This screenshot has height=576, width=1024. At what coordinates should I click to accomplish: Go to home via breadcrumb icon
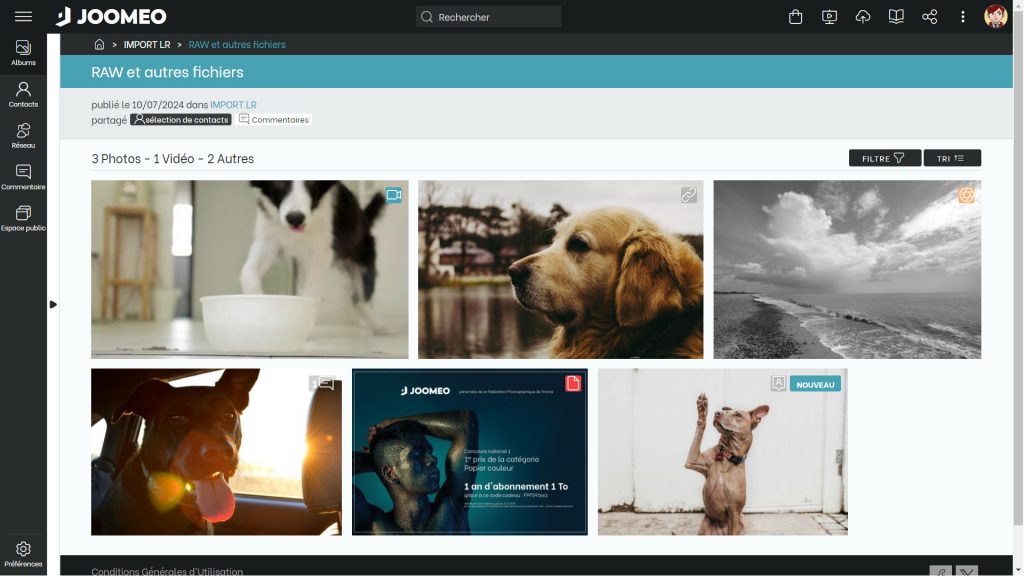coord(99,45)
